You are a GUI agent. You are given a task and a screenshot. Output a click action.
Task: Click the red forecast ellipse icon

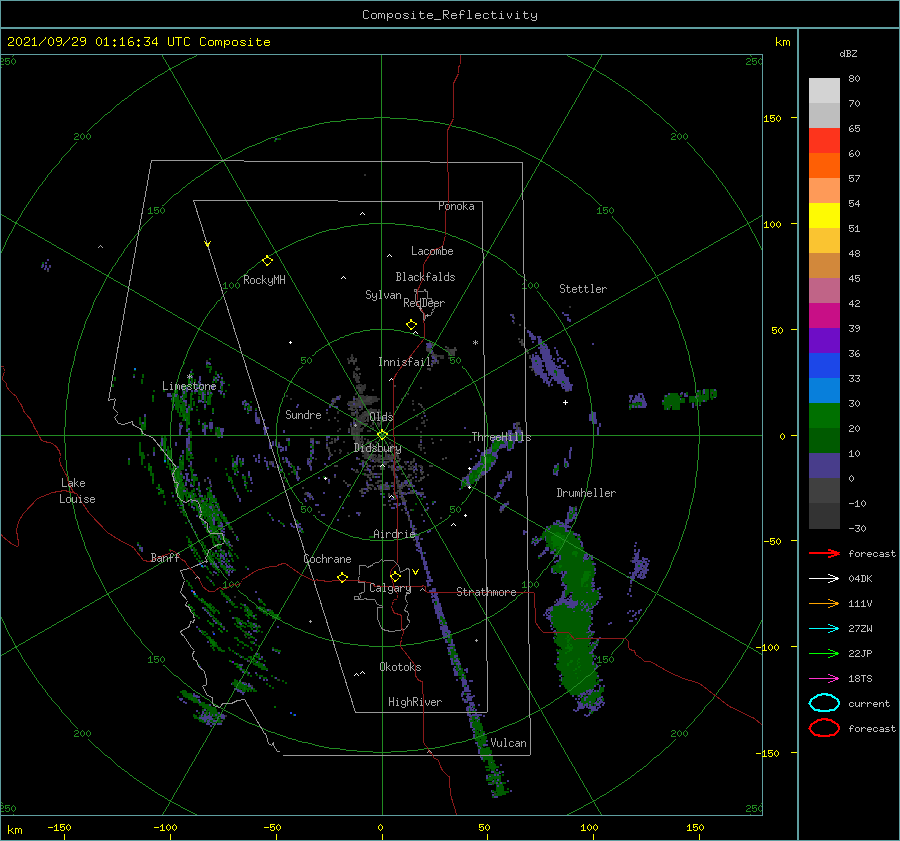[824, 728]
